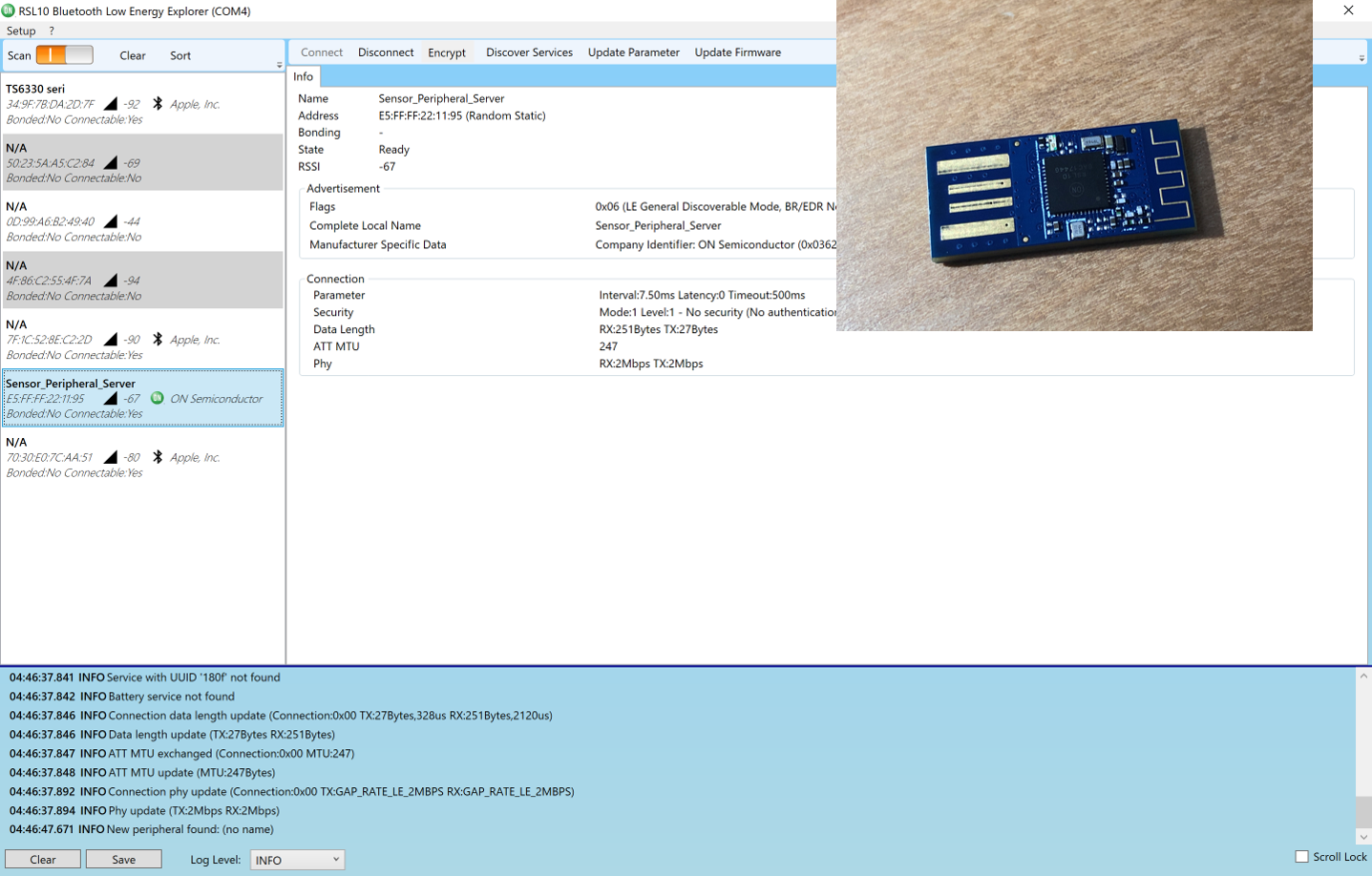Select device 7F:1C:52:8E:C2:2D
Viewport: 1372px width, 876px height.
click(142, 339)
